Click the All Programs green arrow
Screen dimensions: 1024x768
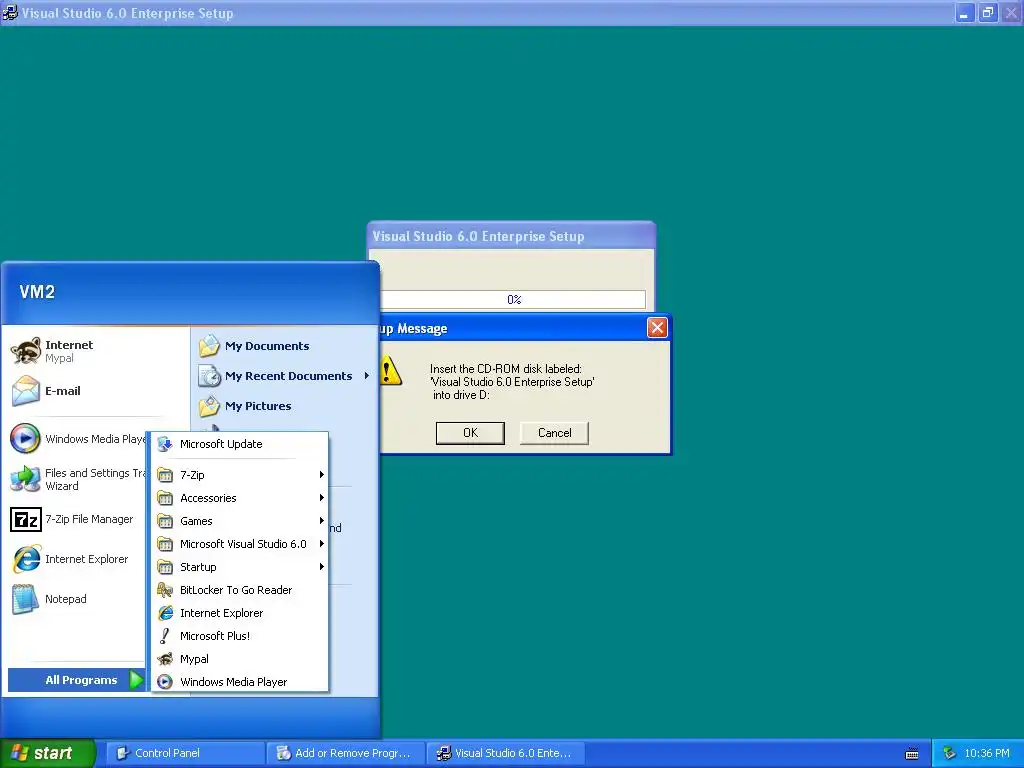point(136,680)
